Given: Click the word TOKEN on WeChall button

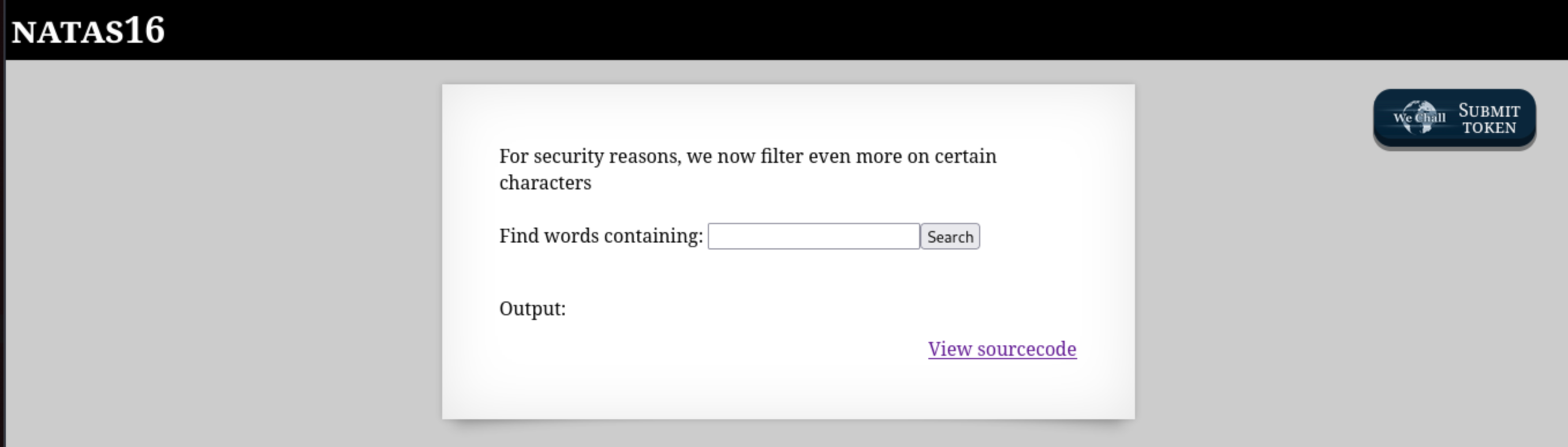Looking at the screenshot, I should click(1489, 128).
